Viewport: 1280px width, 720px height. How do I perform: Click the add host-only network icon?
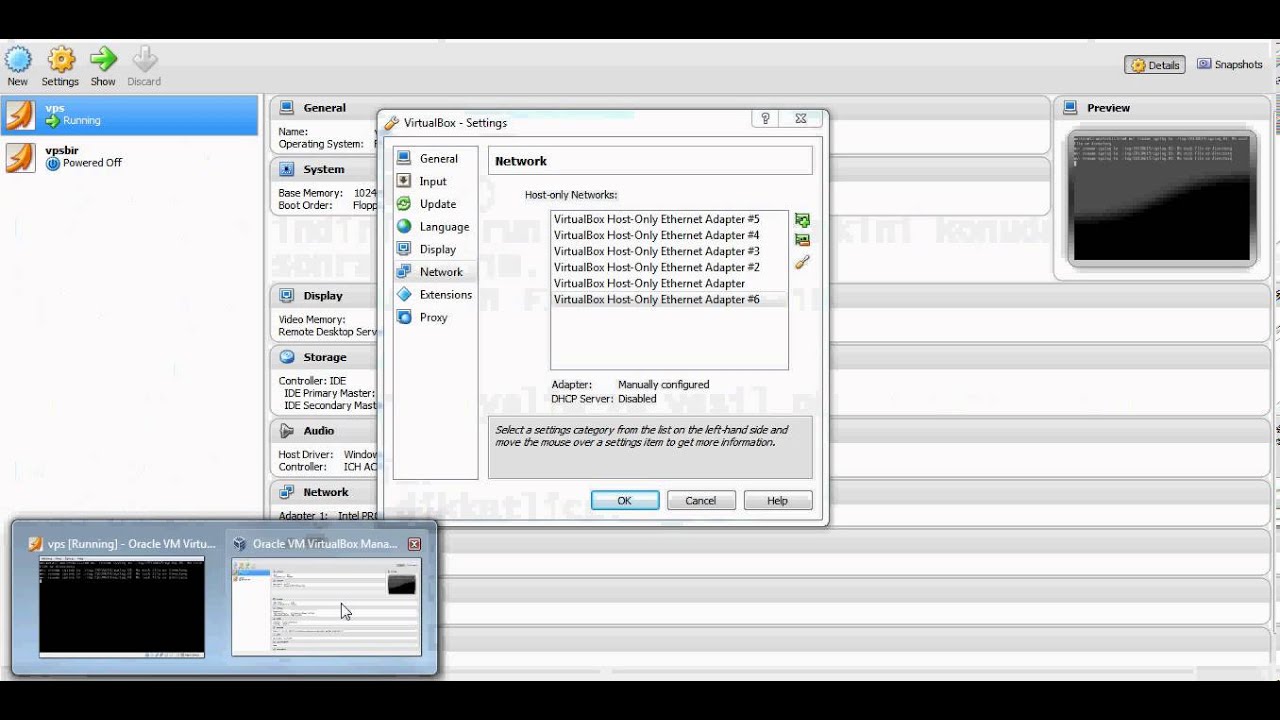[x=802, y=220]
